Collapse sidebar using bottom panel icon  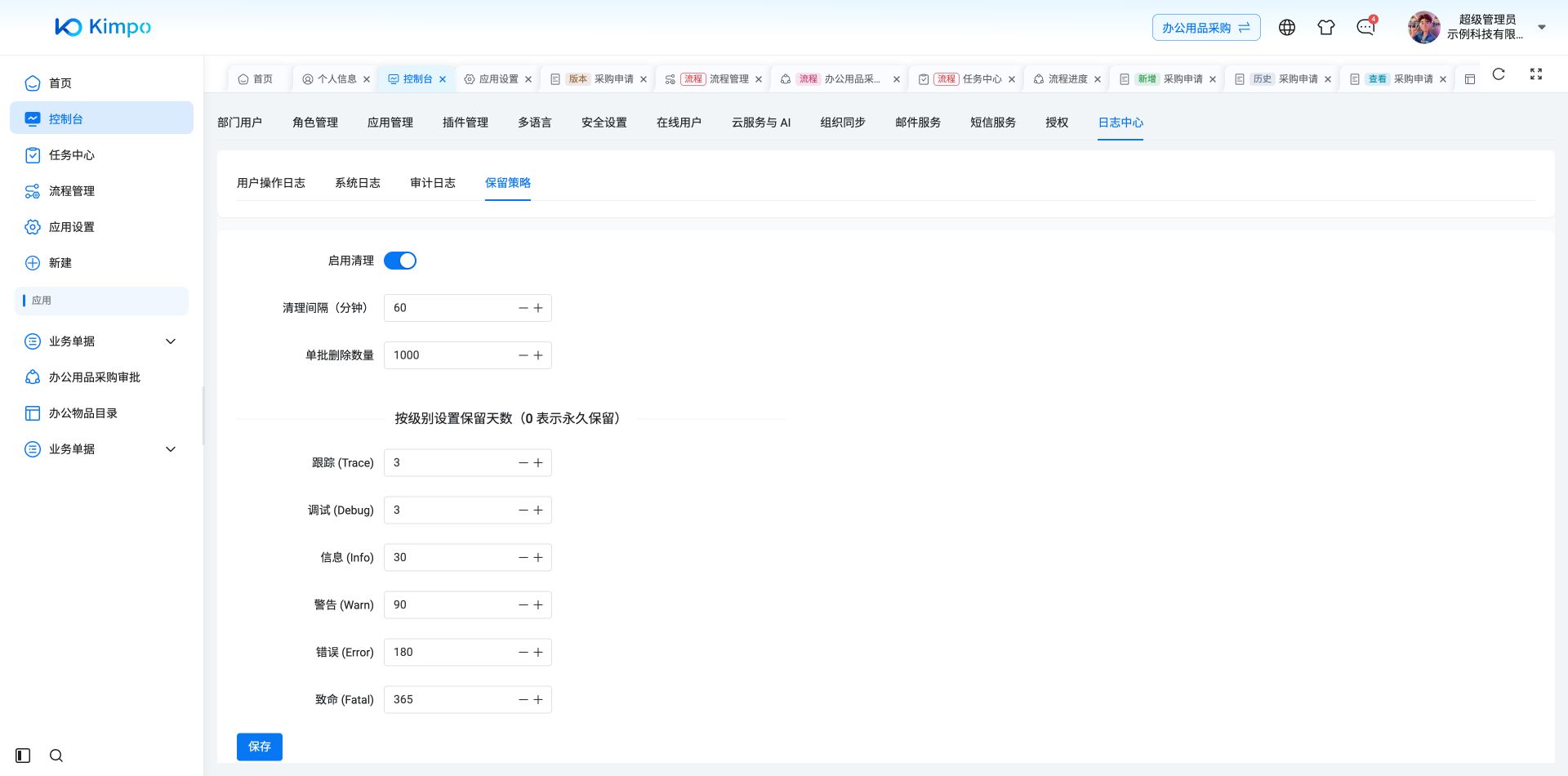(x=23, y=756)
